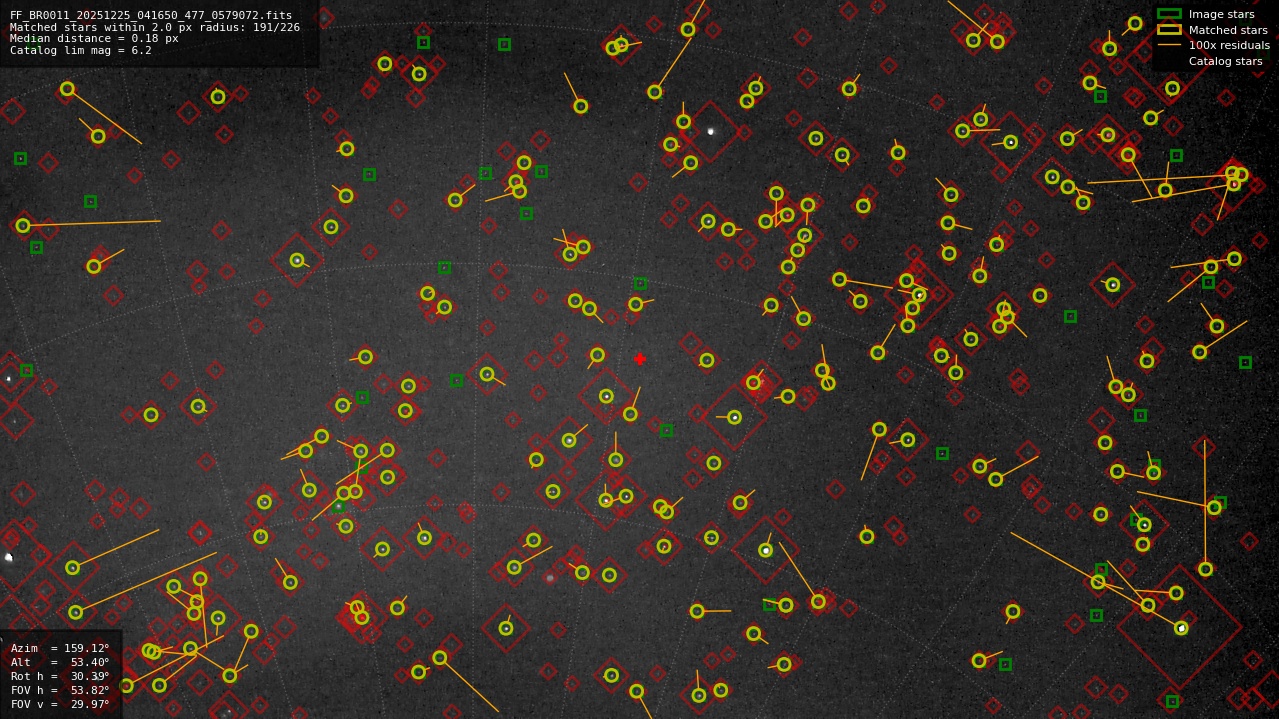This screenshot has height=719, width=1279.
Task: Select the 'FOV v = 29.97°' line
Action: point(60,704)
